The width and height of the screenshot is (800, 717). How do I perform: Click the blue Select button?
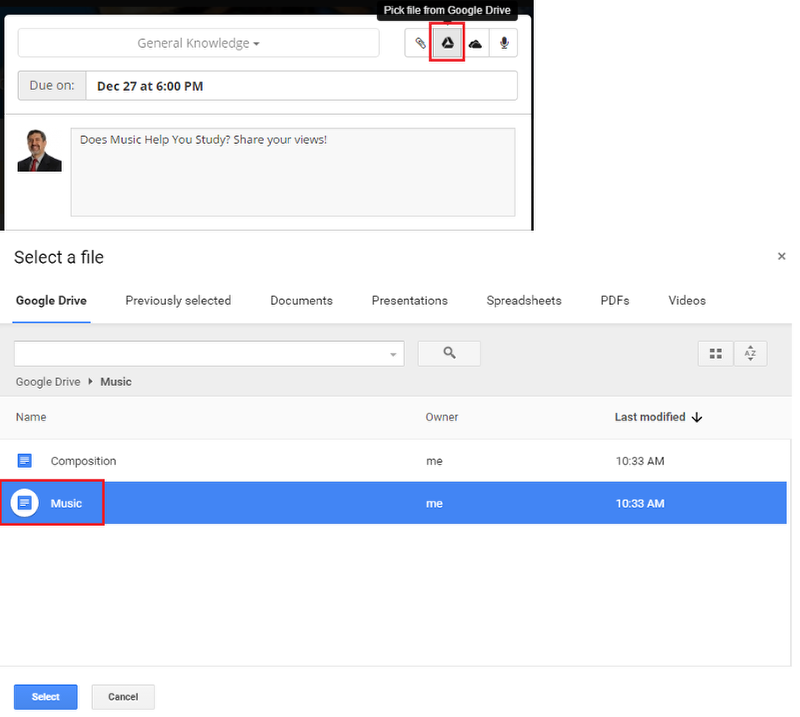[x=45, y=697]
